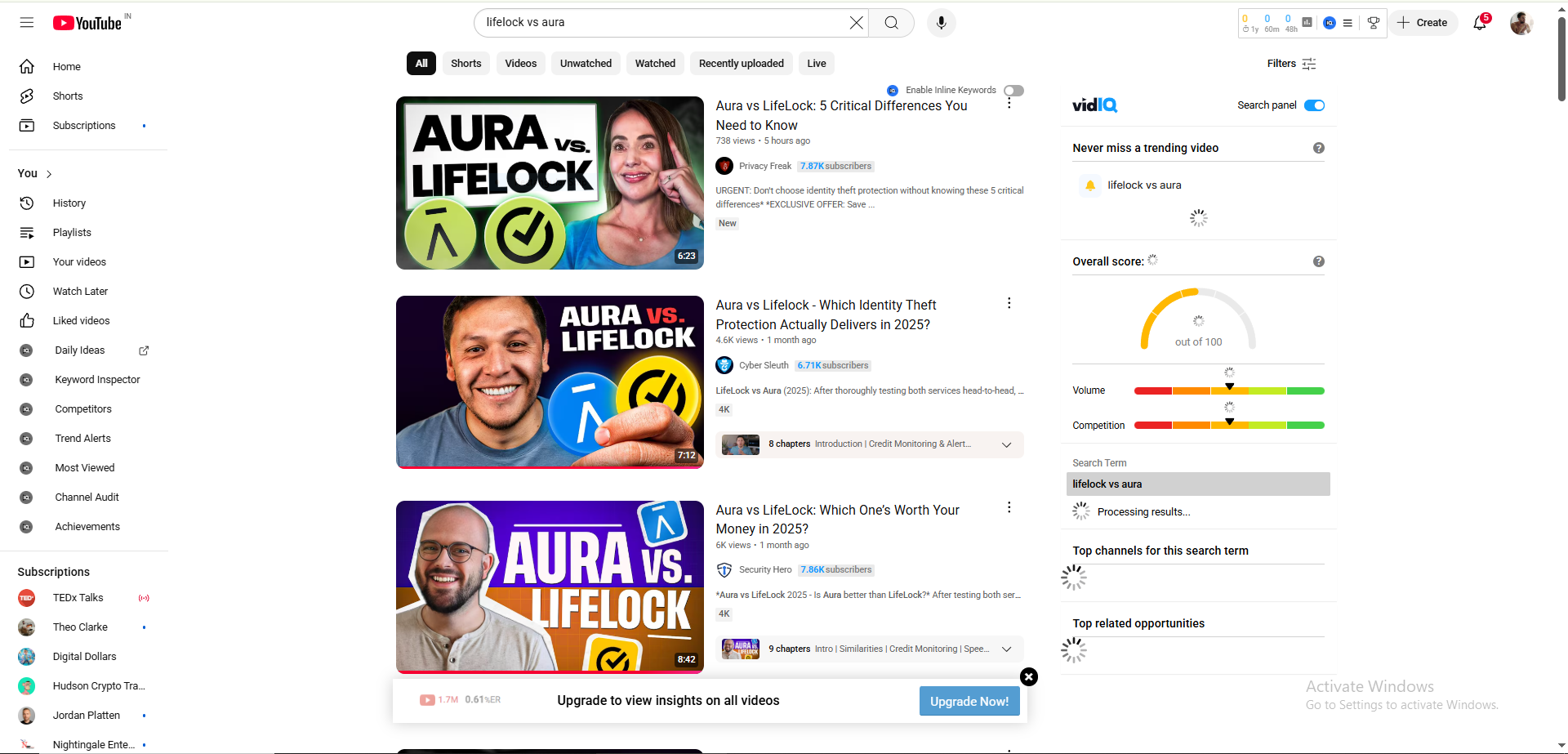The image size is (1568, 754).
Task: Open Competitors in the sidebar
Action: click(84, 409)
